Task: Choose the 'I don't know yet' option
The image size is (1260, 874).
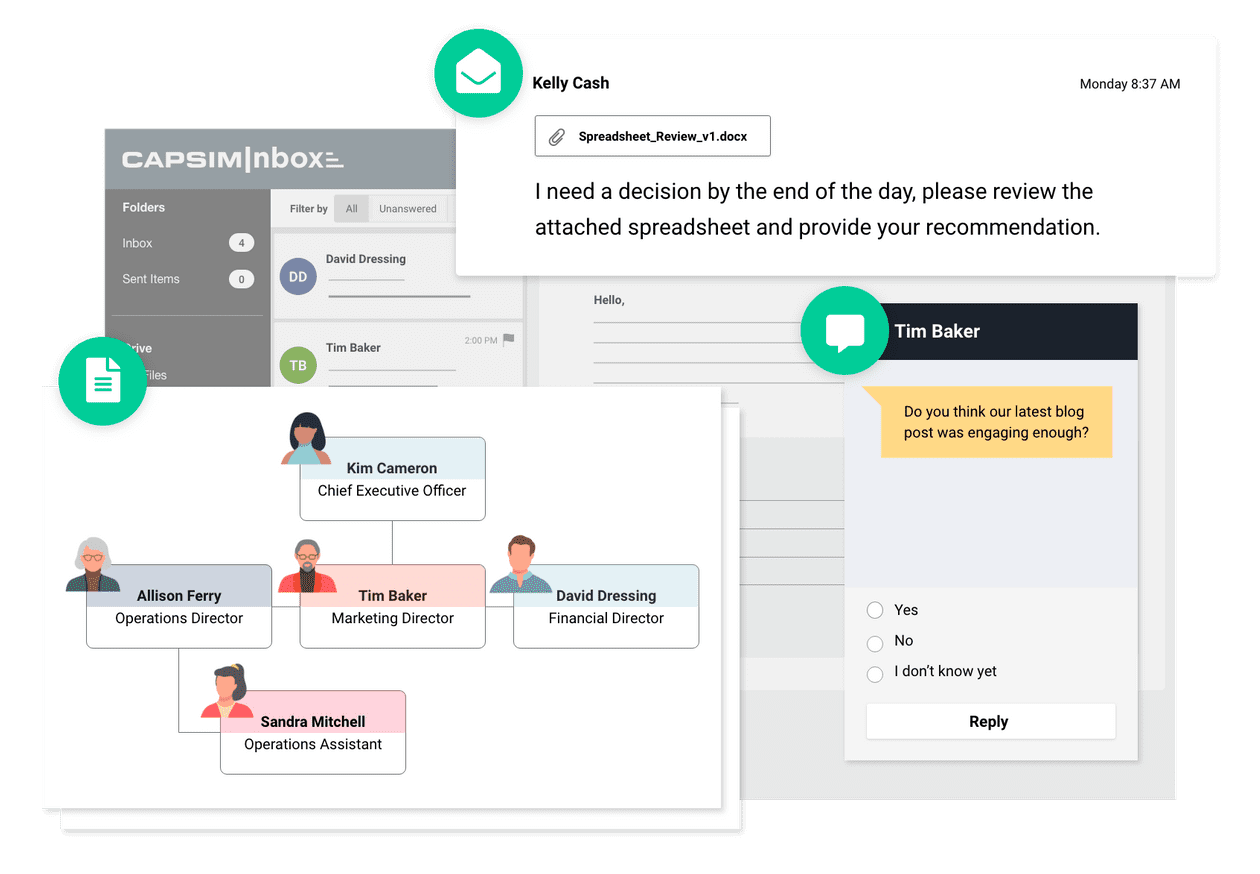Action: 875,674
